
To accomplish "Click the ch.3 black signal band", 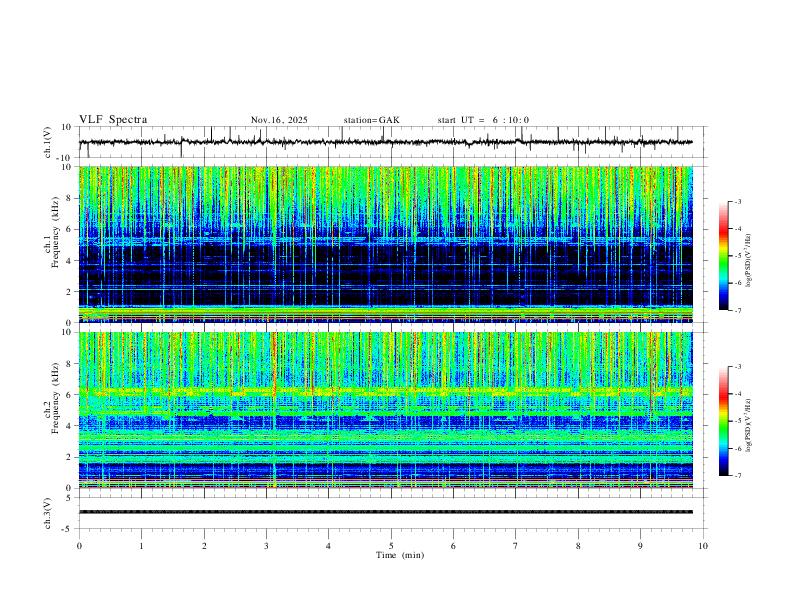I will [x=385, y=512].
